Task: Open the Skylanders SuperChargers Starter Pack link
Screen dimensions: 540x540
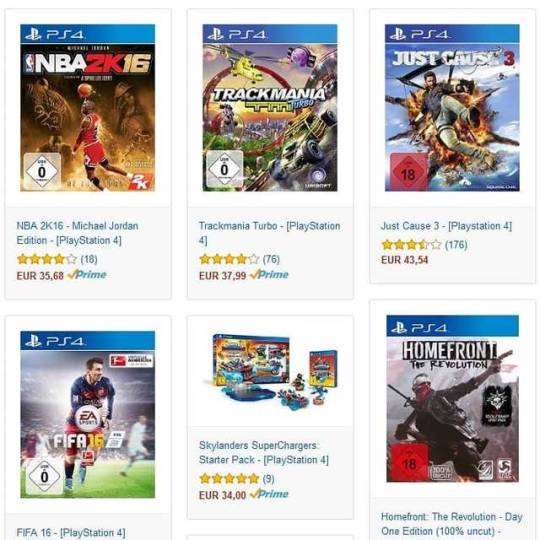Action: tap(264, 453)
